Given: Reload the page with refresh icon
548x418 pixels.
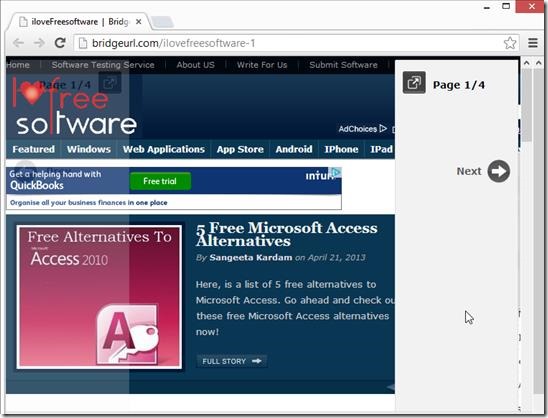Looking at the screenshot, I should click(x=60, y=43).
